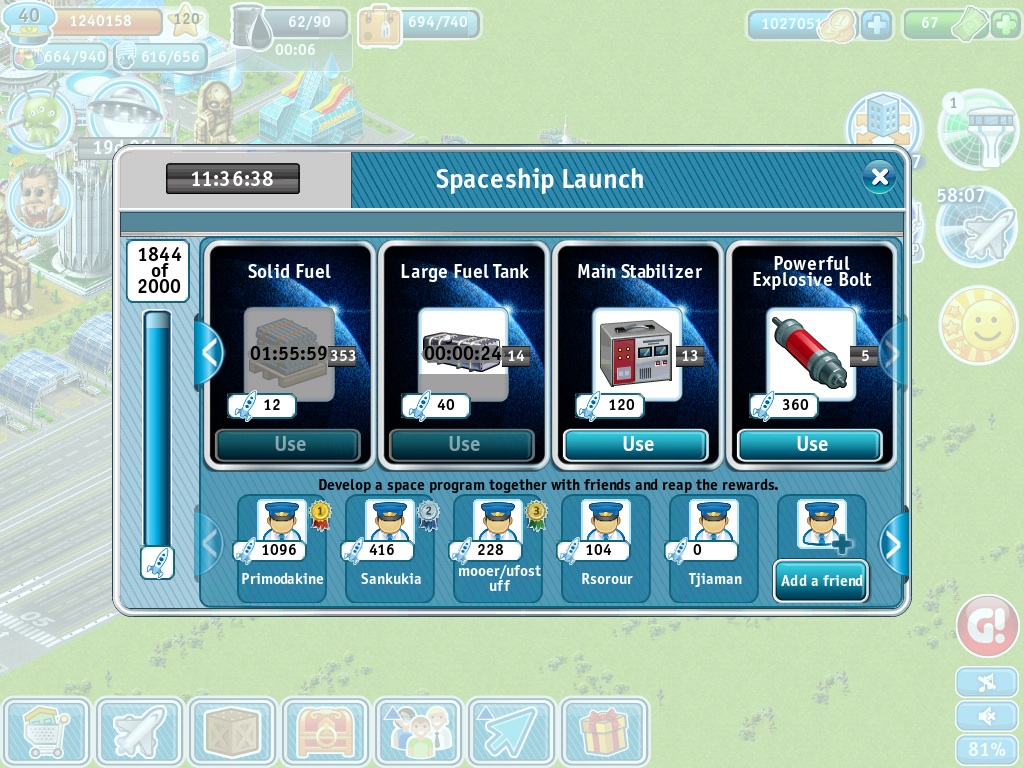Add coins with the blue plus button
Image resolution: width=1024 pixels, height=768 pixels.
pyautogui.click(x=876, y=25)
